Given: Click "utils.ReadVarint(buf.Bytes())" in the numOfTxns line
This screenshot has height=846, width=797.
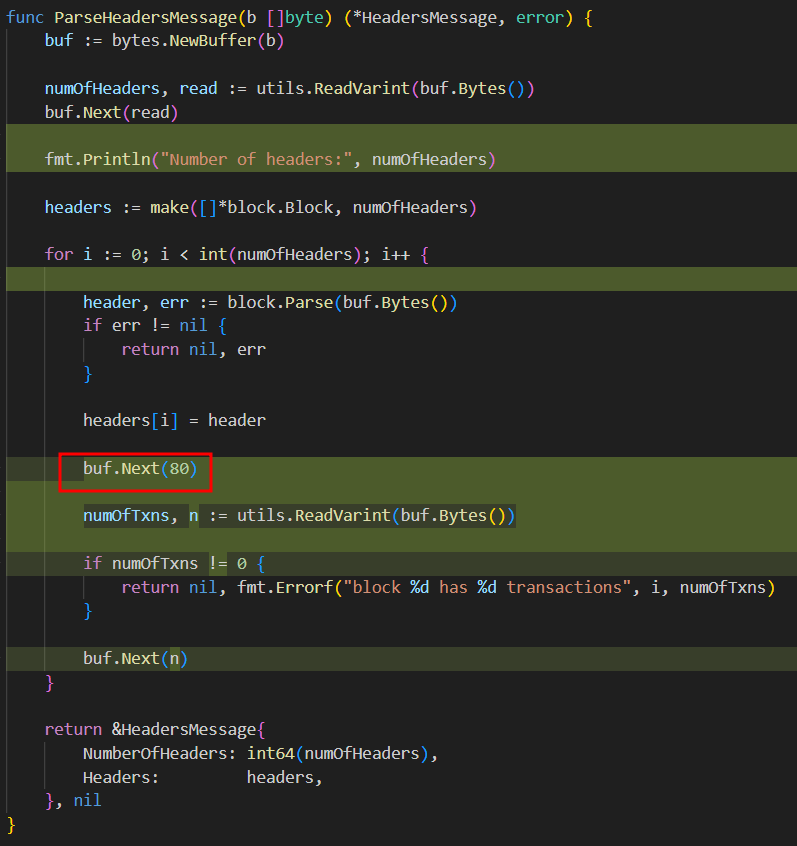Looking at the screenshot, I should (376, 516).
